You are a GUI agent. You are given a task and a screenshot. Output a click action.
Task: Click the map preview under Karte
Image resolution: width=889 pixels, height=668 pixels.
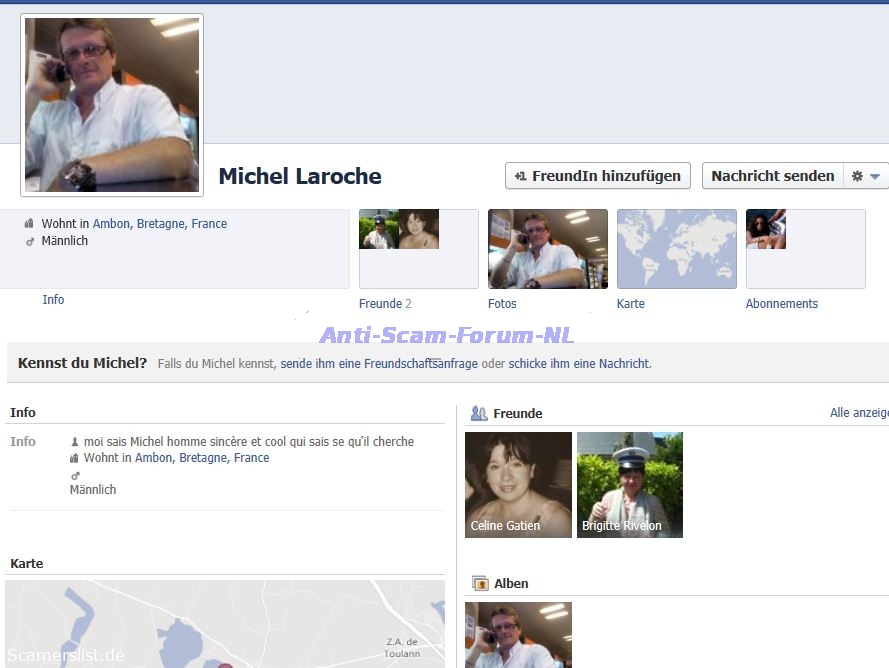tap(224, 624)
